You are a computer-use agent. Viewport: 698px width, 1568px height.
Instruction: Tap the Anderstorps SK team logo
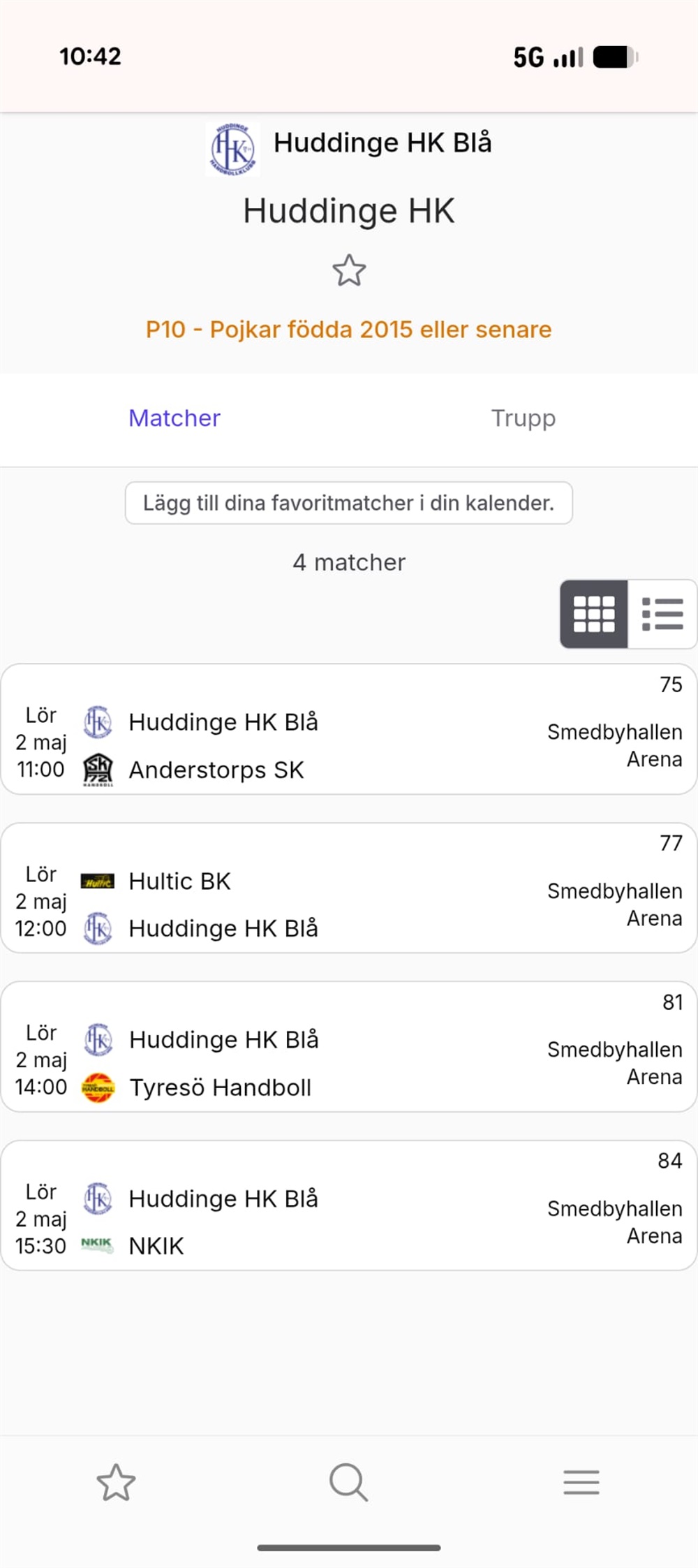click(x=98, y=770)
